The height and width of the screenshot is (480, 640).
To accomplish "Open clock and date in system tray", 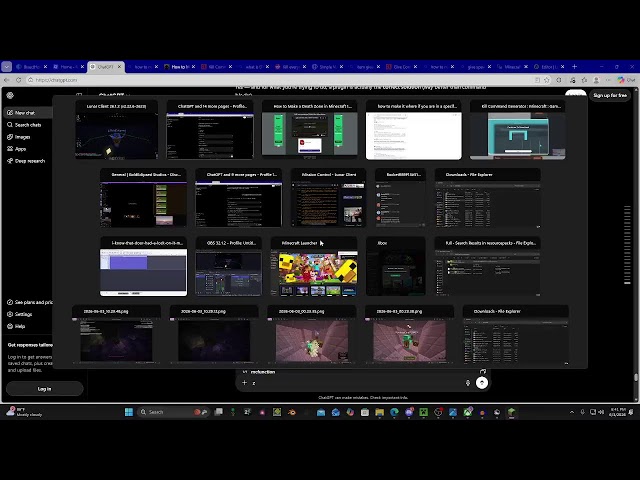I will (x=617, y=412).
